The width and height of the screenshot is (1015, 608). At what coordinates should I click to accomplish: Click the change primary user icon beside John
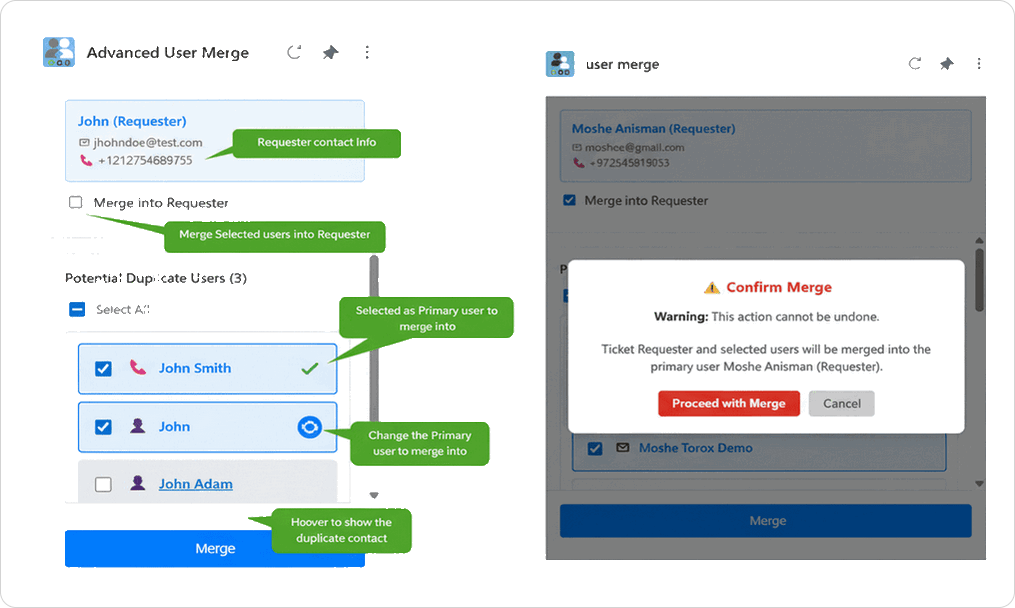310,427
